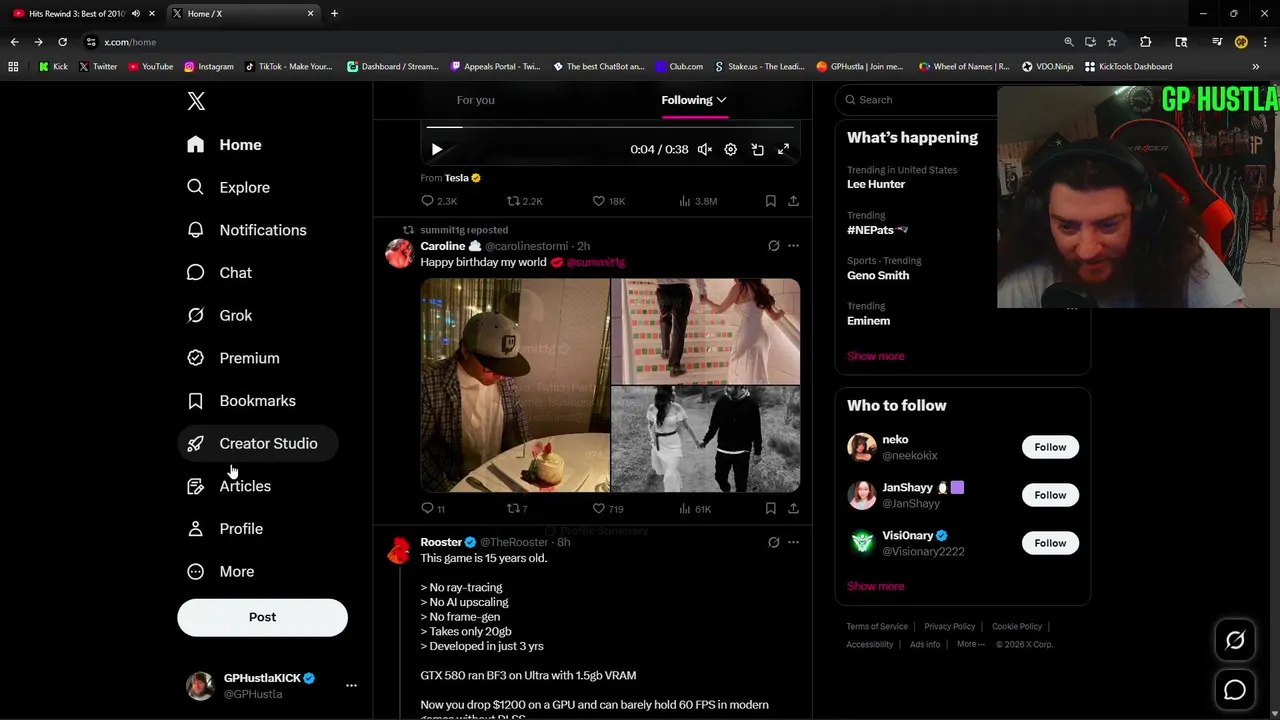Open the Kick bookmark
This screenshot has width=1280, height=720.
pyautogui.click(x=54, y=67)
